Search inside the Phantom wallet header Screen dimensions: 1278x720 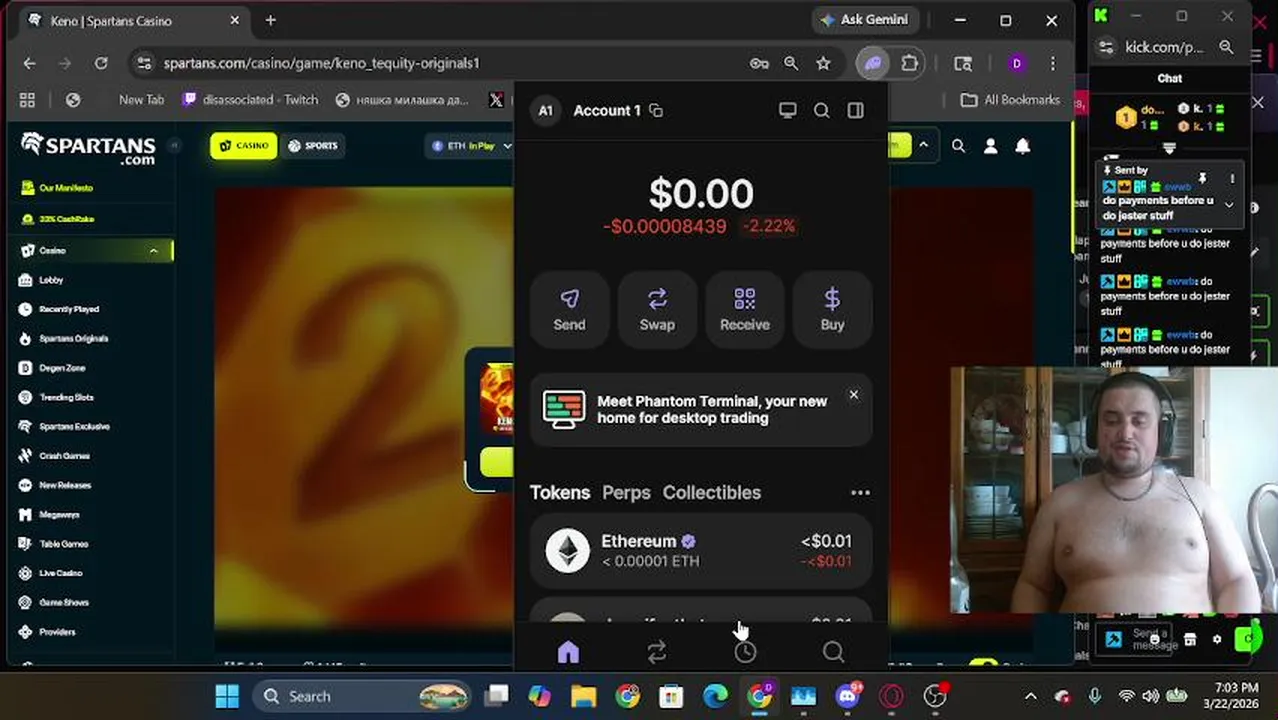(x=822, y=111)
